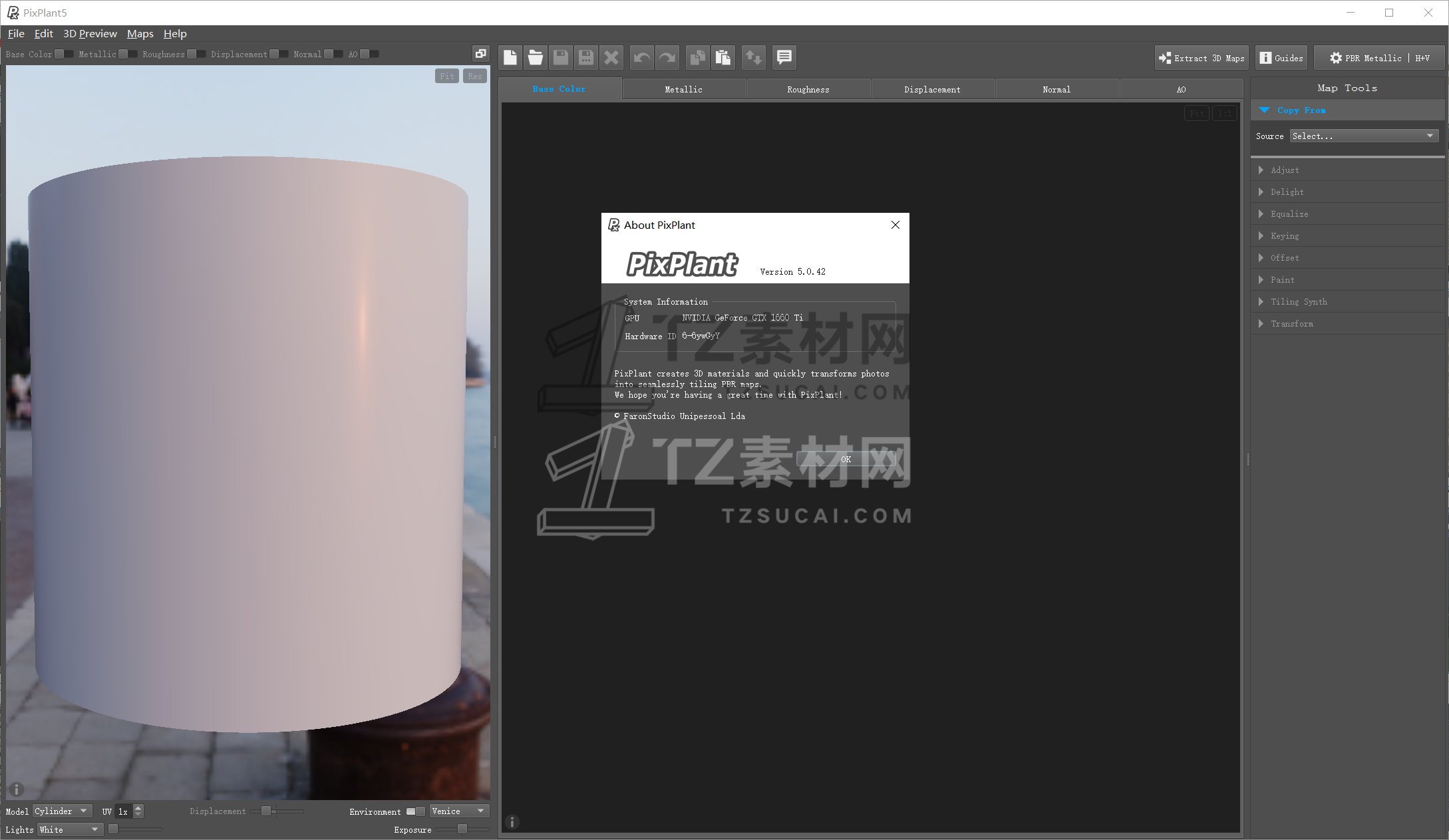Open the Maps menu
The image size is (1449, 840).
click(x=140, y=34)
